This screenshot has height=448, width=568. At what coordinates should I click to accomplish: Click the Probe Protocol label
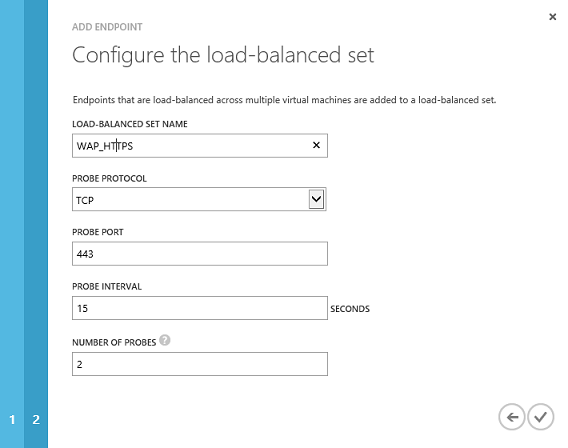[109, 179]
